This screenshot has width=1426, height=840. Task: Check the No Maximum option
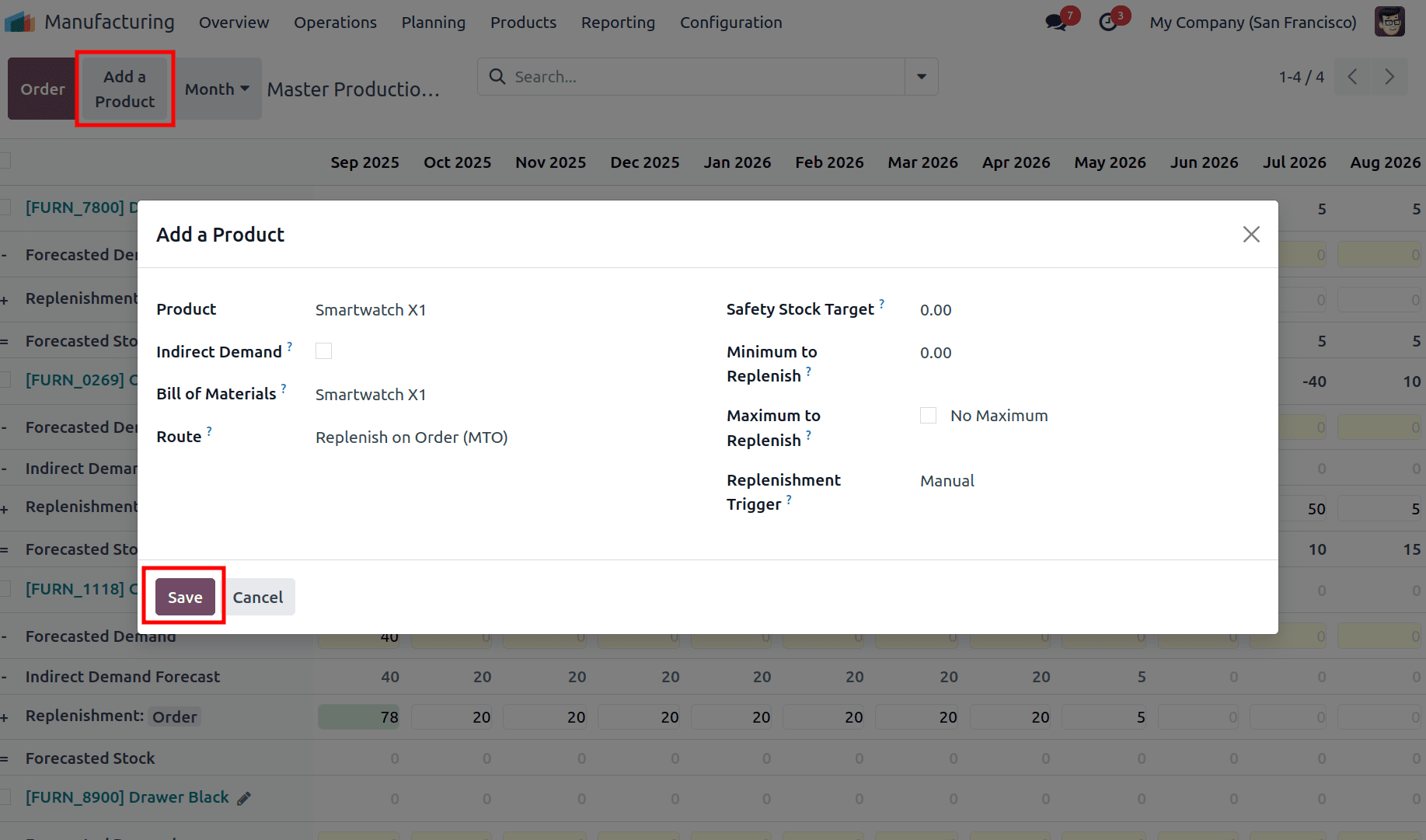click(x=928, y=415)
